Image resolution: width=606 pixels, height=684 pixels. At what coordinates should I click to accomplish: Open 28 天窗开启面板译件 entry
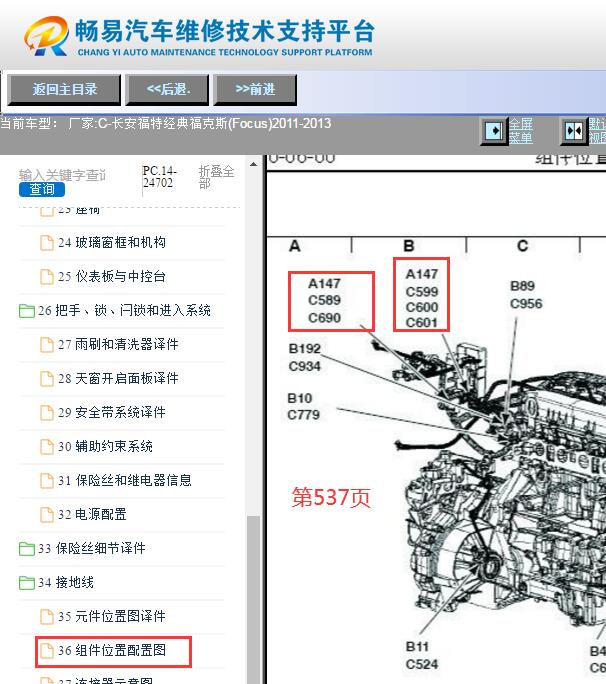click(118, 379)
